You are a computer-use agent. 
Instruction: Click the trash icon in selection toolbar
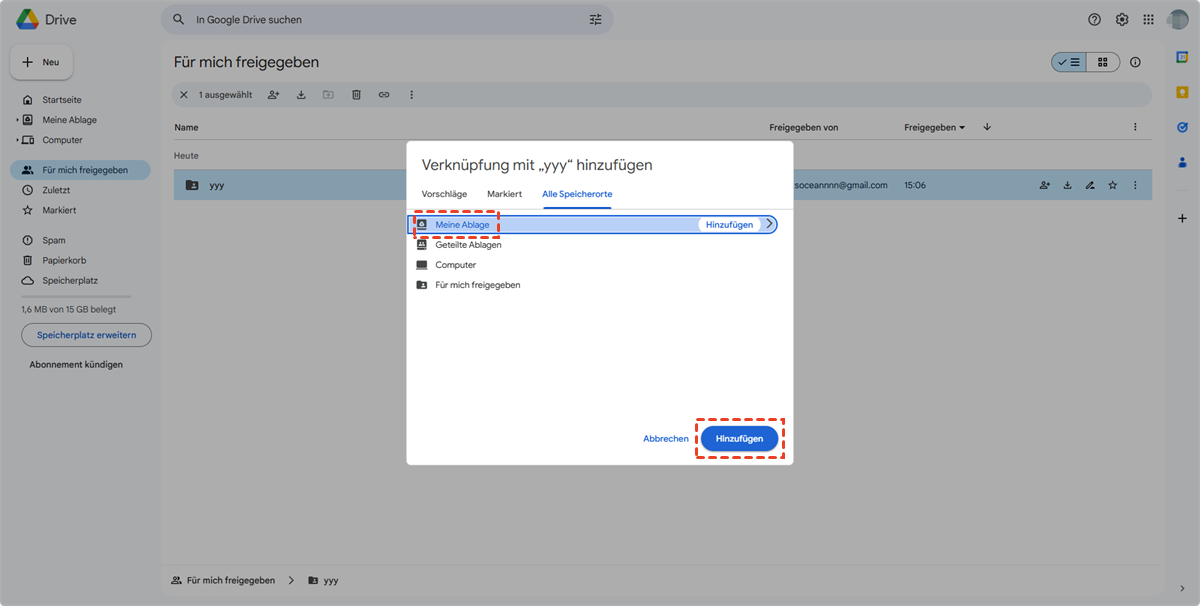coord(356,95)
